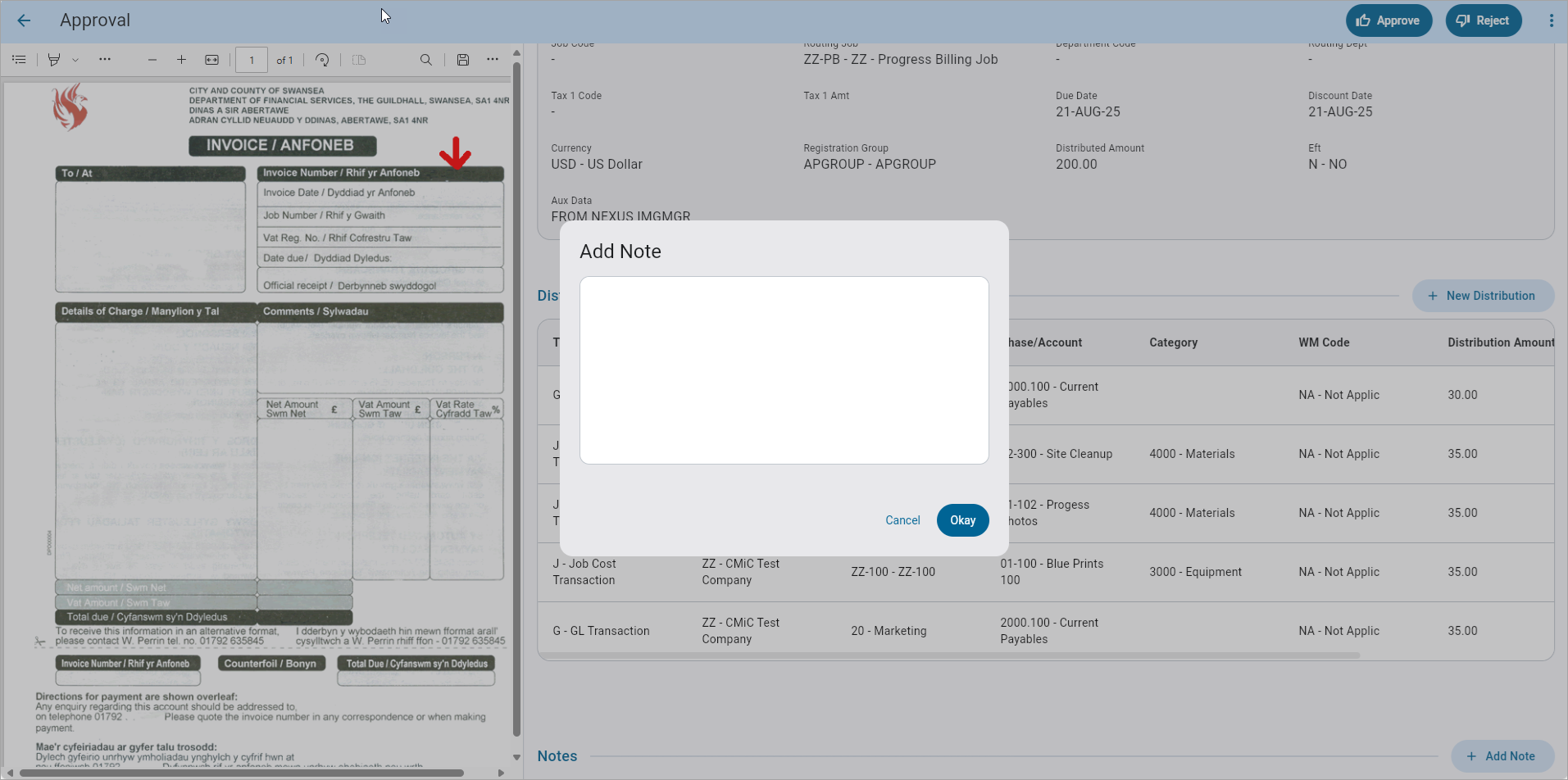Save the PDF document
The image size is (1568, 780).
click(x=463, y=60)
